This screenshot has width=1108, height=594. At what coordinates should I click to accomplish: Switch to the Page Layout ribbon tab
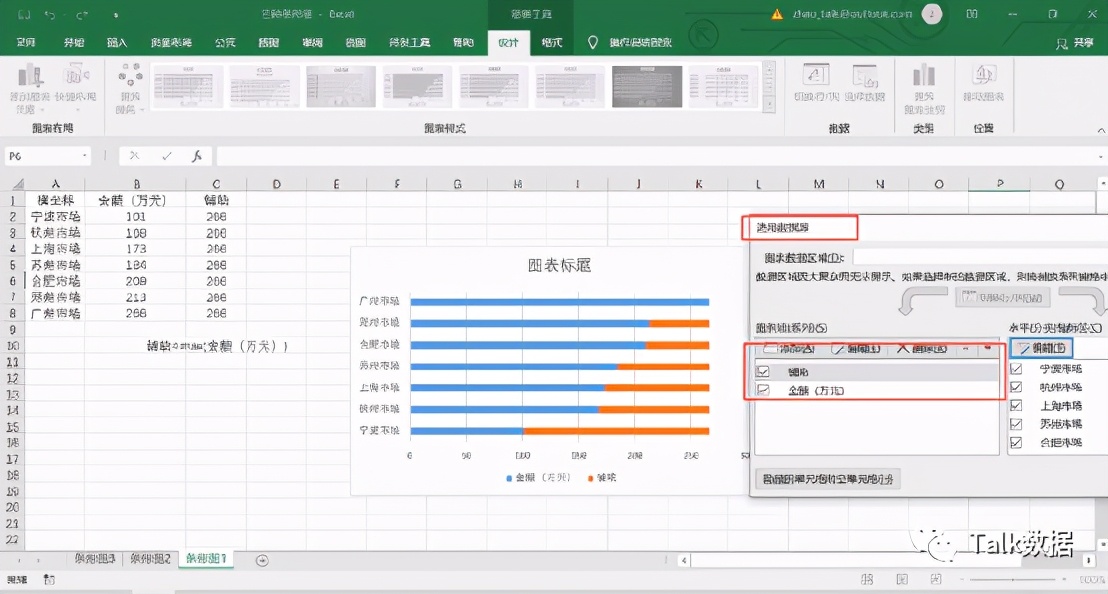[171, 42]
